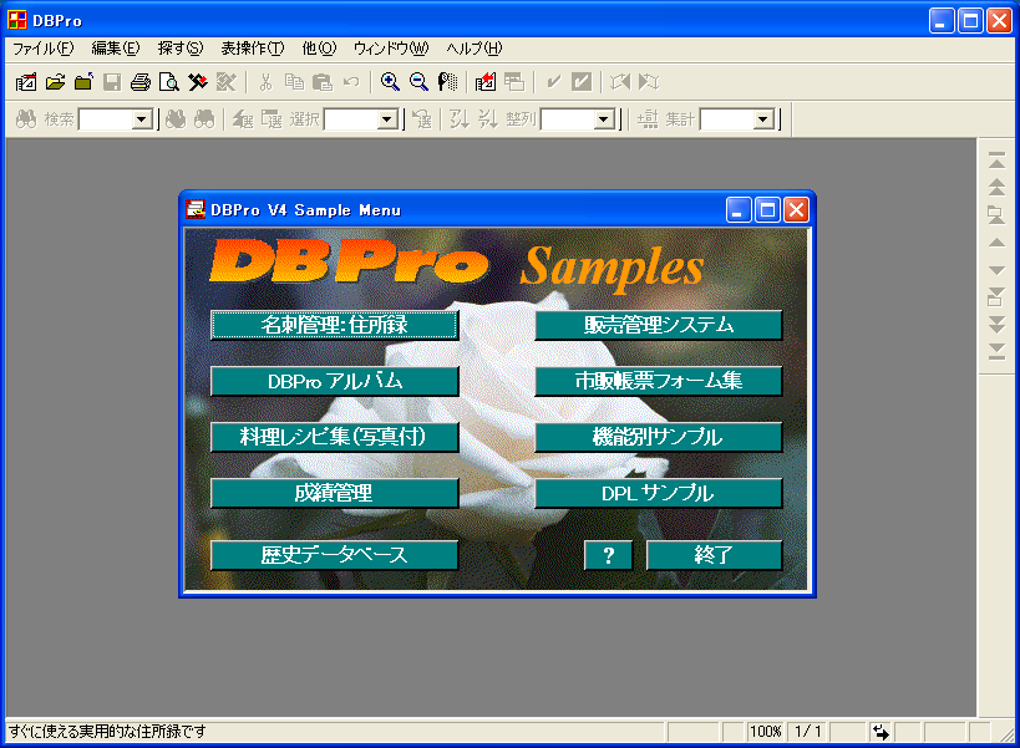Image resolution: width=1020 pixels, height=748 pixels.
Task: Open print preview icon
Action: pos(169,82)
